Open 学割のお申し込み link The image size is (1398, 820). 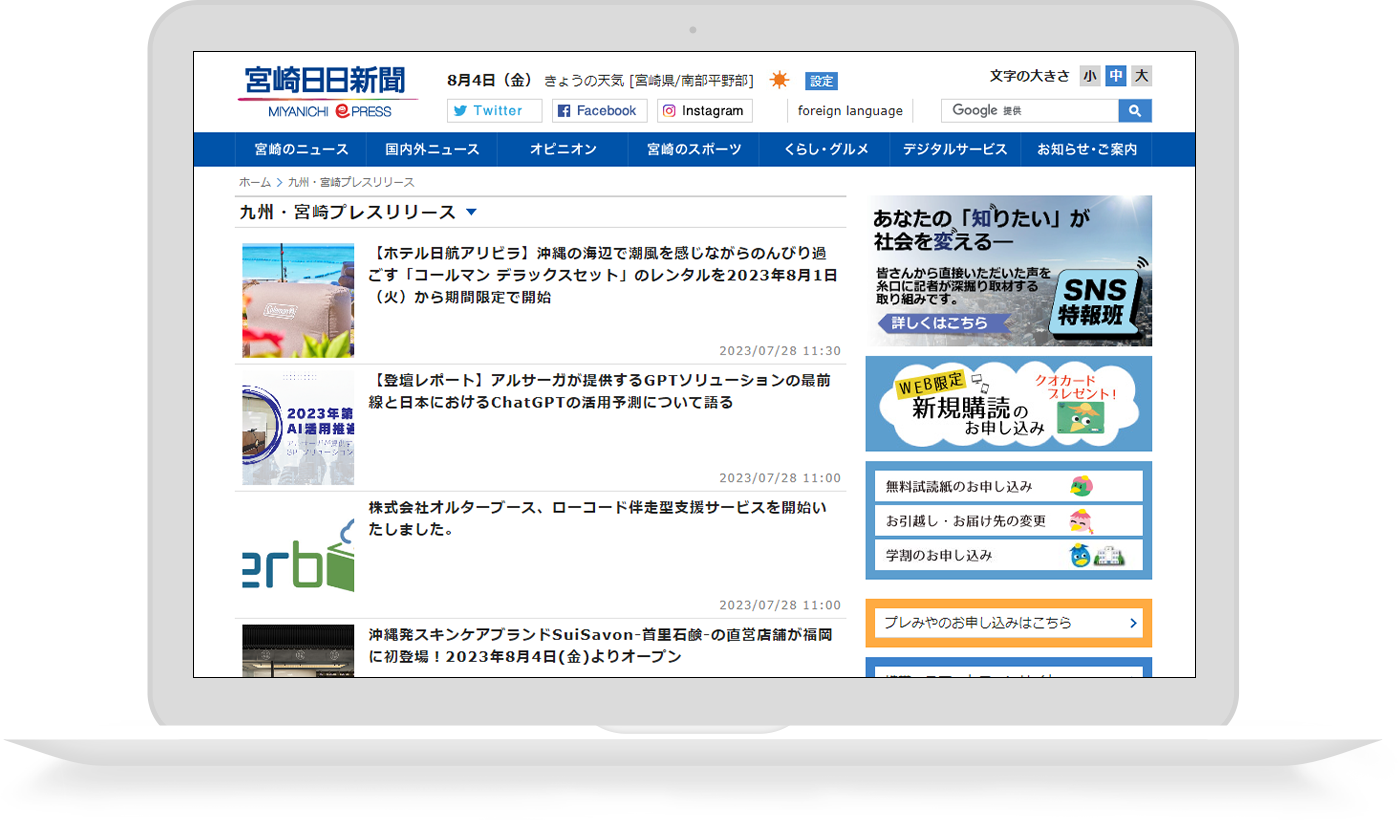1009,555
